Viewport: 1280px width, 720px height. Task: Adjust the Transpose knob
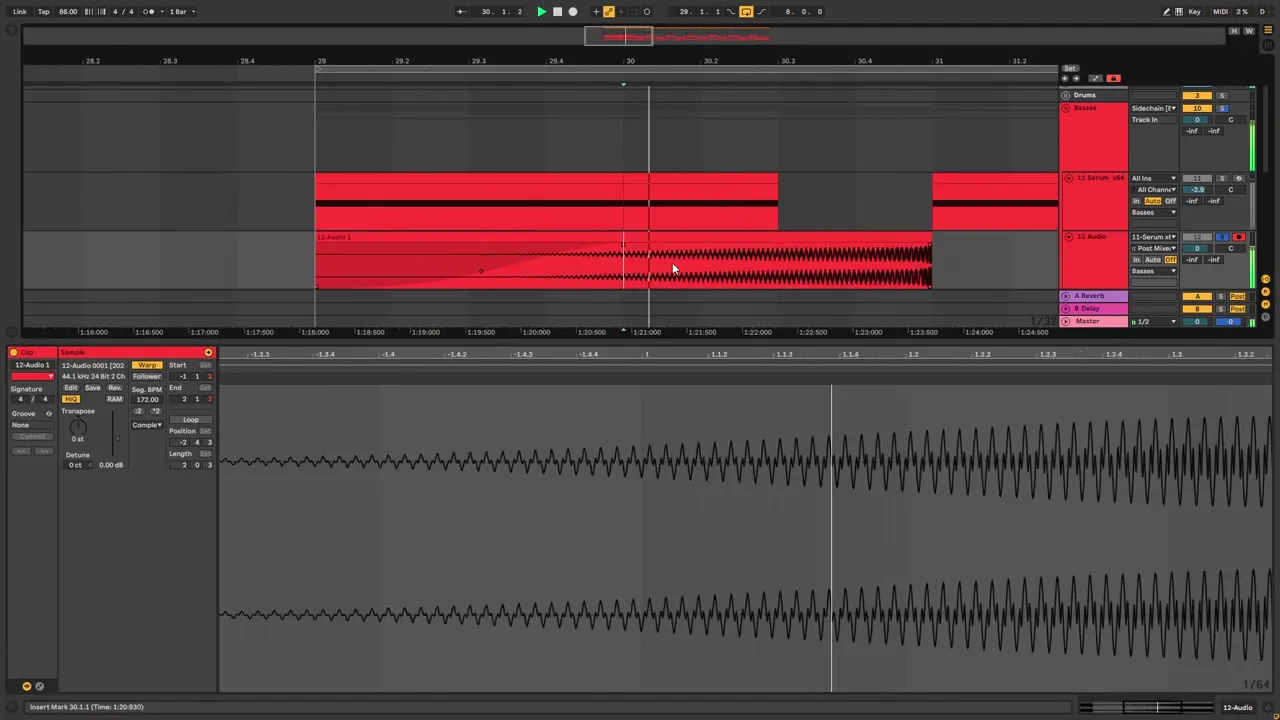78,427
